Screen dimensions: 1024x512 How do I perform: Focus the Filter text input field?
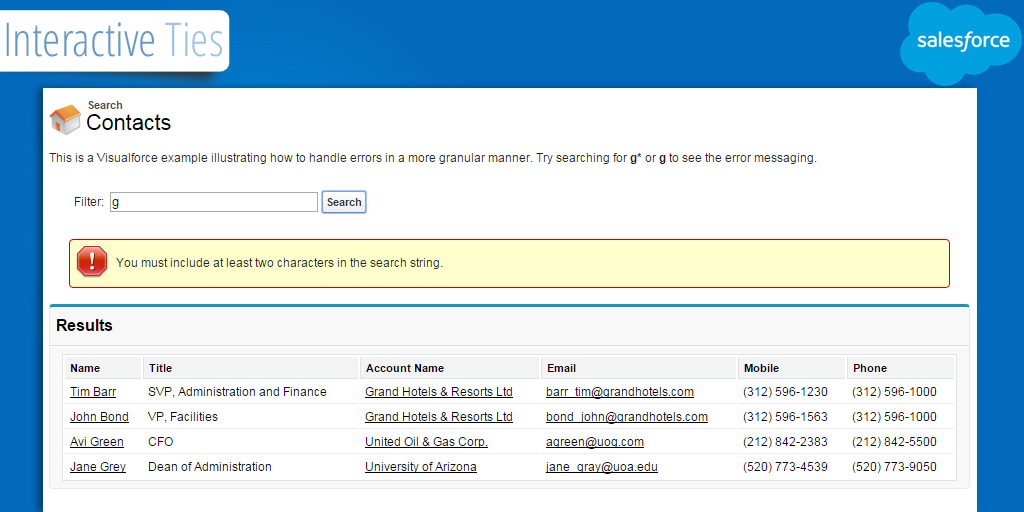click(213, 202)
